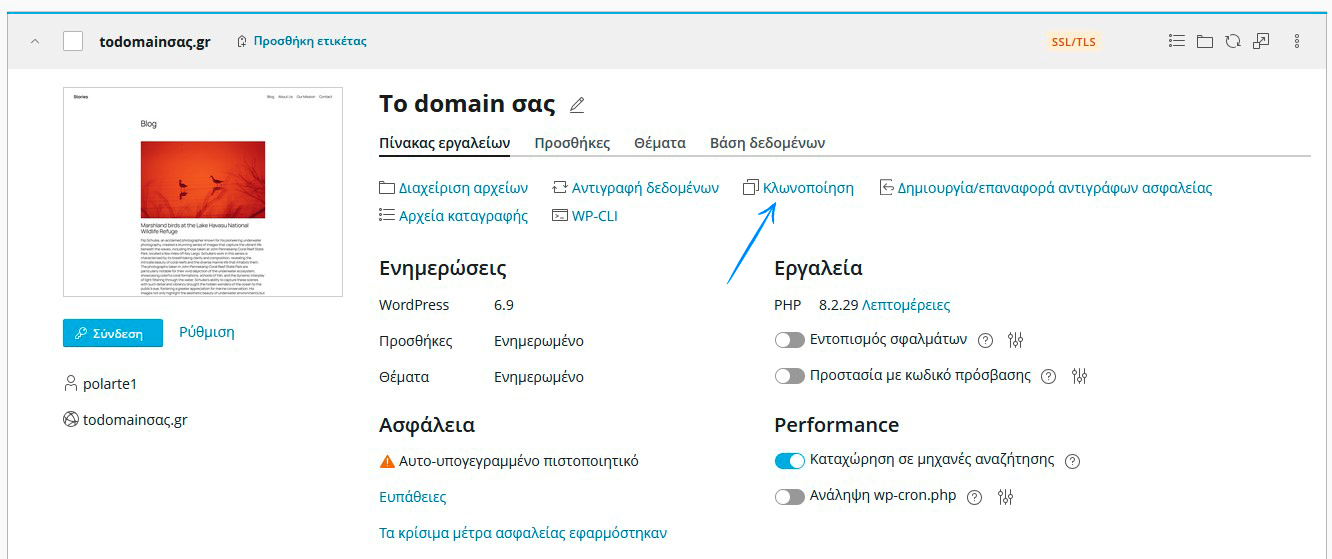Open the file manager folder icon in header
The width and height of the screenshot is (1332, 559).
pos(1205,41)
